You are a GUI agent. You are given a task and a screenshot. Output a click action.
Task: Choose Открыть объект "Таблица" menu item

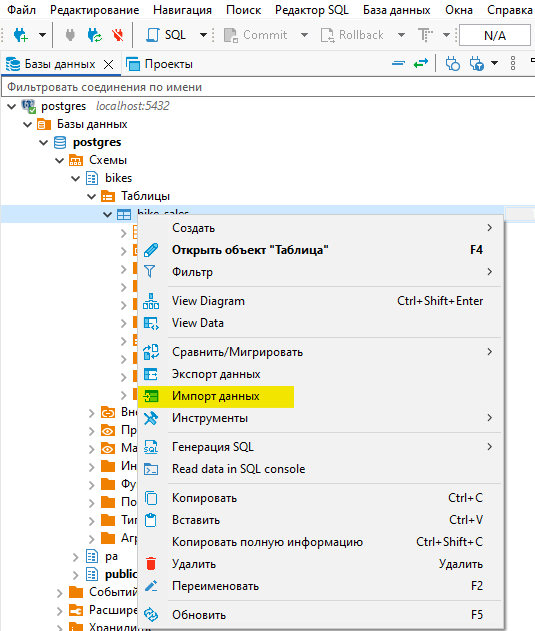click(x=320, y=250)
